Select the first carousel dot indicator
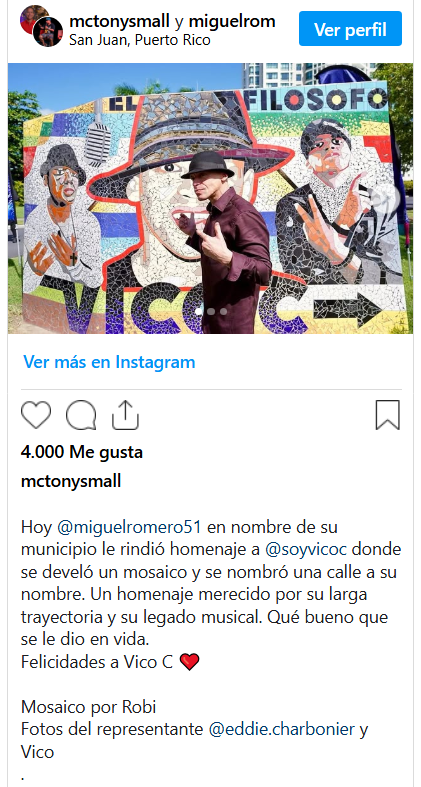 tap(199, 312)
